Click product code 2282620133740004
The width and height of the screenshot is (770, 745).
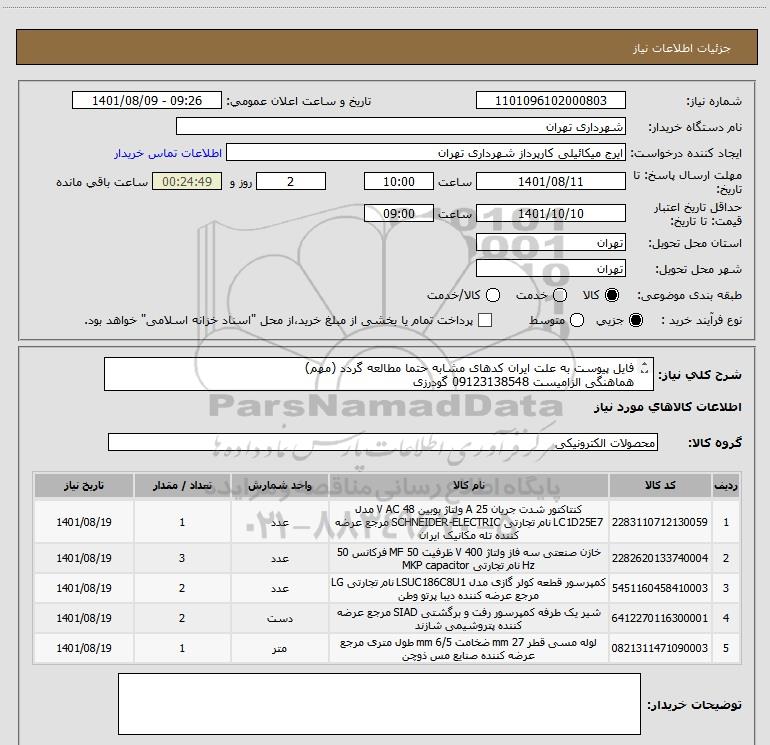660,558
